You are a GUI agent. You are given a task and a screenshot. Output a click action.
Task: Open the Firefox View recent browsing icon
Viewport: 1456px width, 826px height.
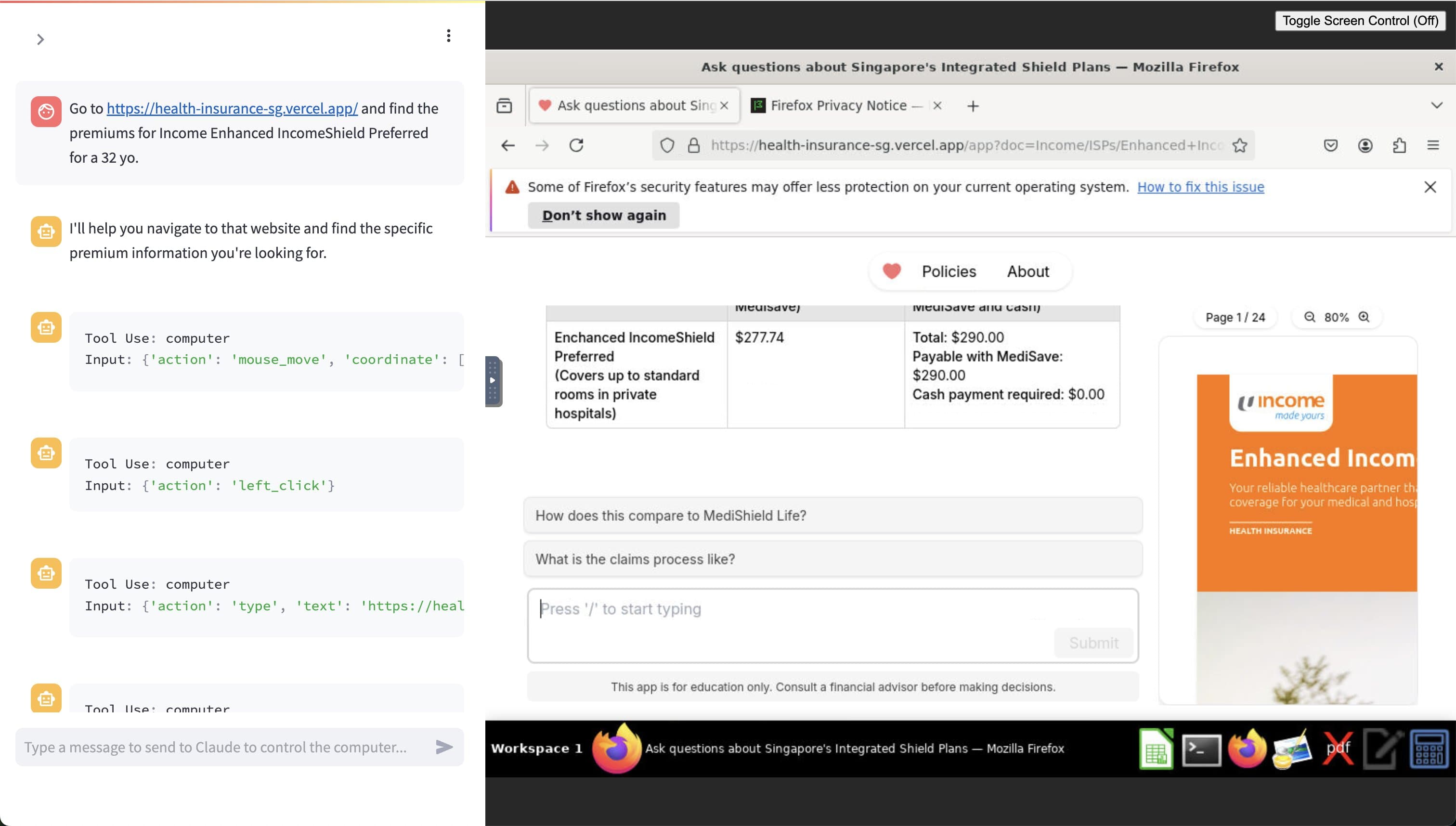pyautogui.click(x=504, y=105)
